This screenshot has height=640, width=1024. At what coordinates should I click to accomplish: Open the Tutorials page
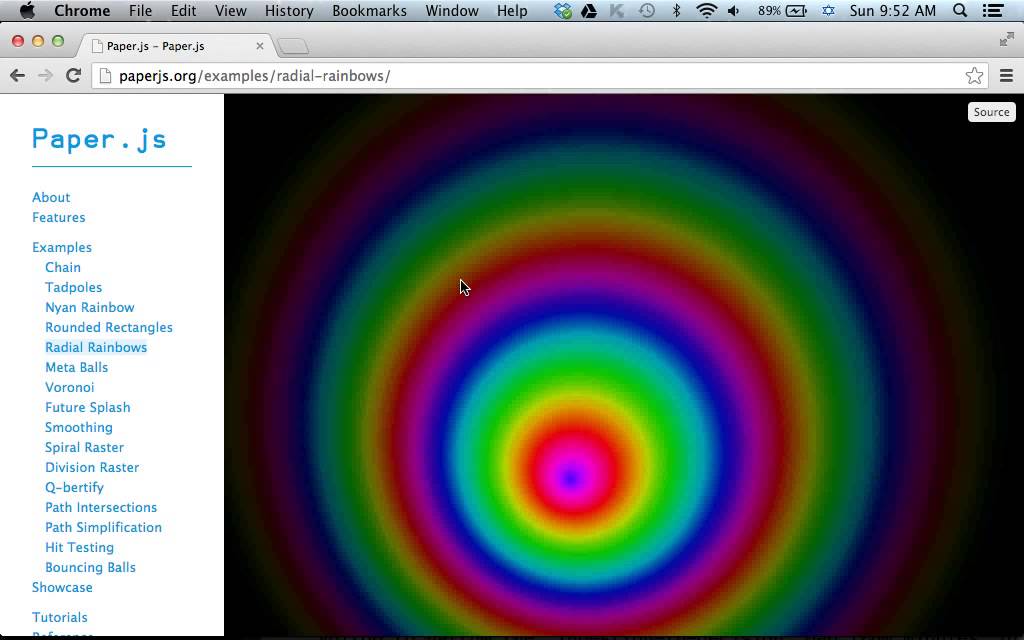pos(59,617)
